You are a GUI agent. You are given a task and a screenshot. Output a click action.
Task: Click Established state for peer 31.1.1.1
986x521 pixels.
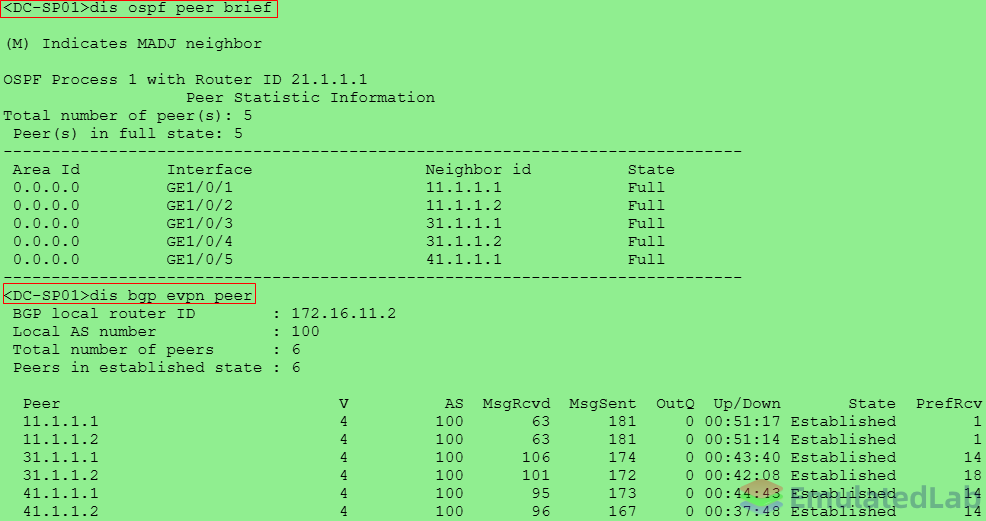click(843, 457)
